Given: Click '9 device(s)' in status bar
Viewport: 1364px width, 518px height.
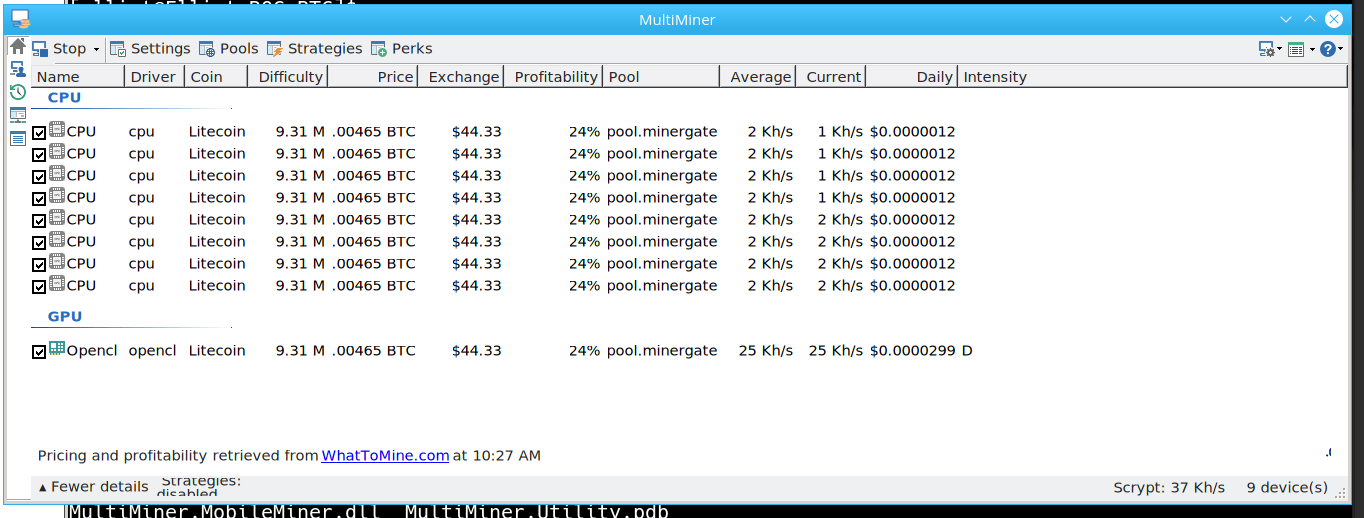Looking at the screenshot, I should coord(1287,488).
